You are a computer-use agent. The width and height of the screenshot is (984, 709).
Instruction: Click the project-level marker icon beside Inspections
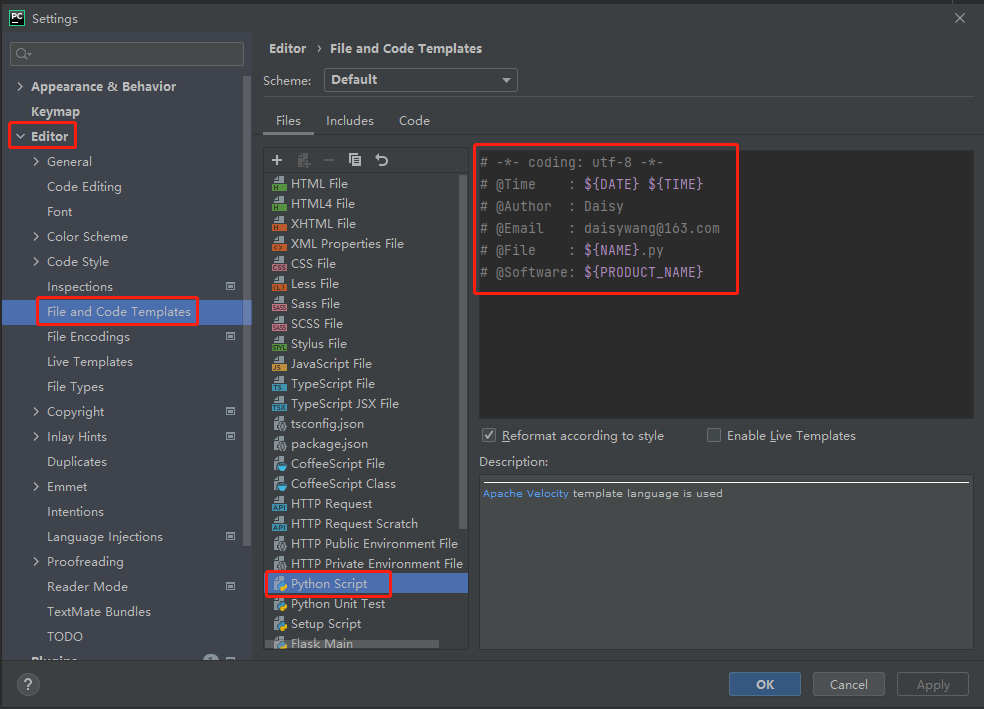pos(230,286)
